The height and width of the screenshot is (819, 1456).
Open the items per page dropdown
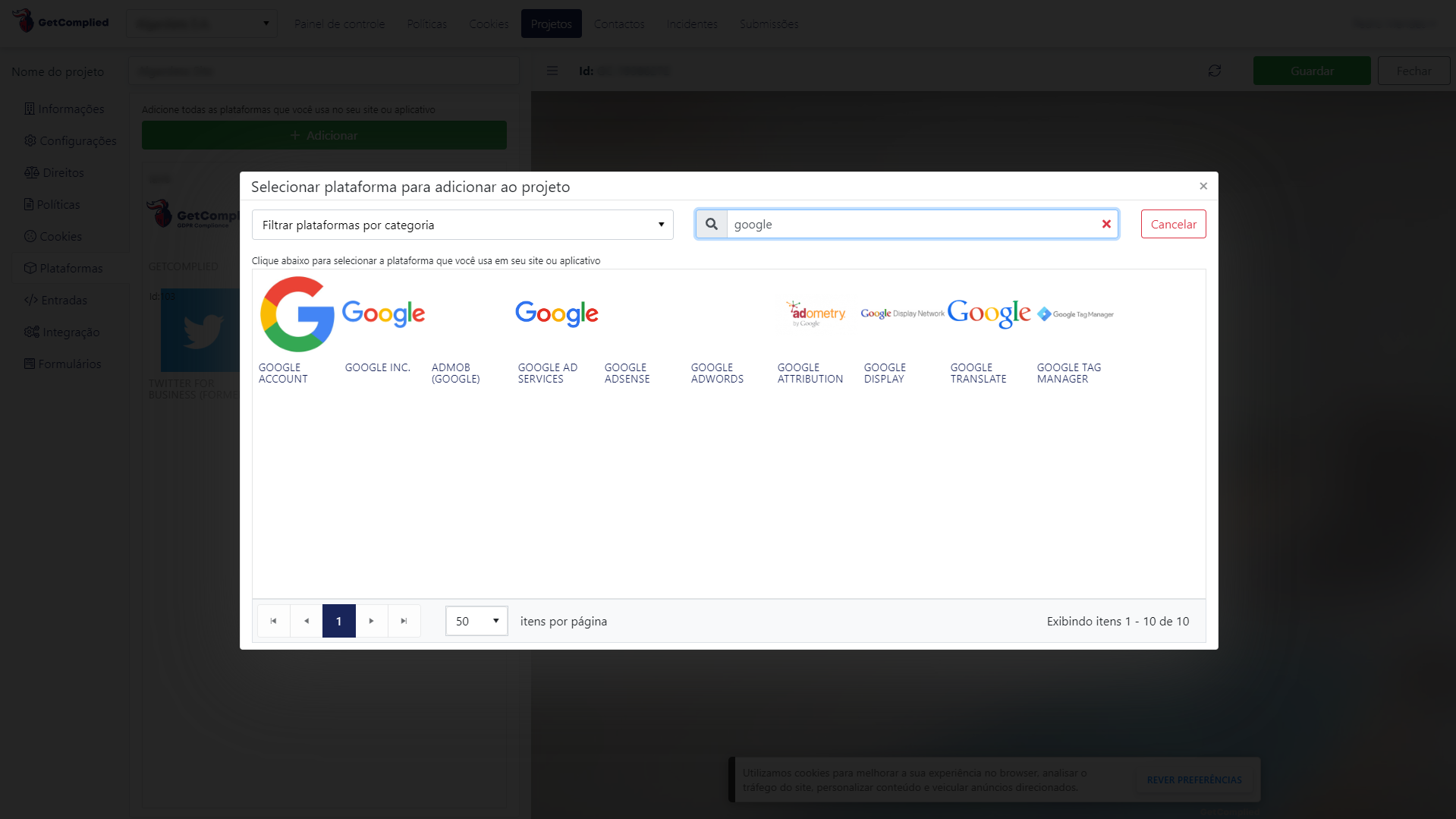pyautogui.click(x=476, y=621)
